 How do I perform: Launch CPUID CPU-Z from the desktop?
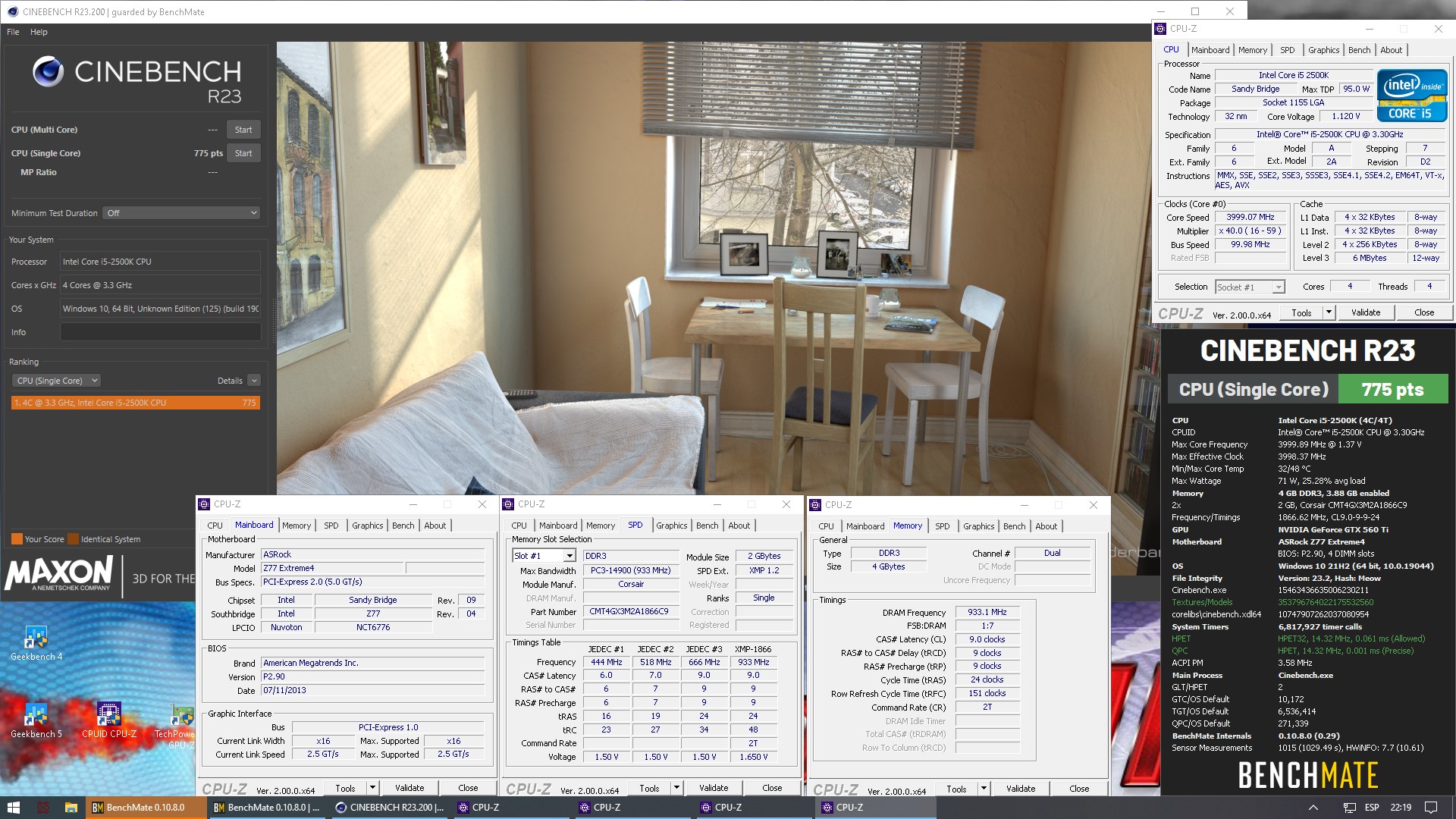click(109, 720)
